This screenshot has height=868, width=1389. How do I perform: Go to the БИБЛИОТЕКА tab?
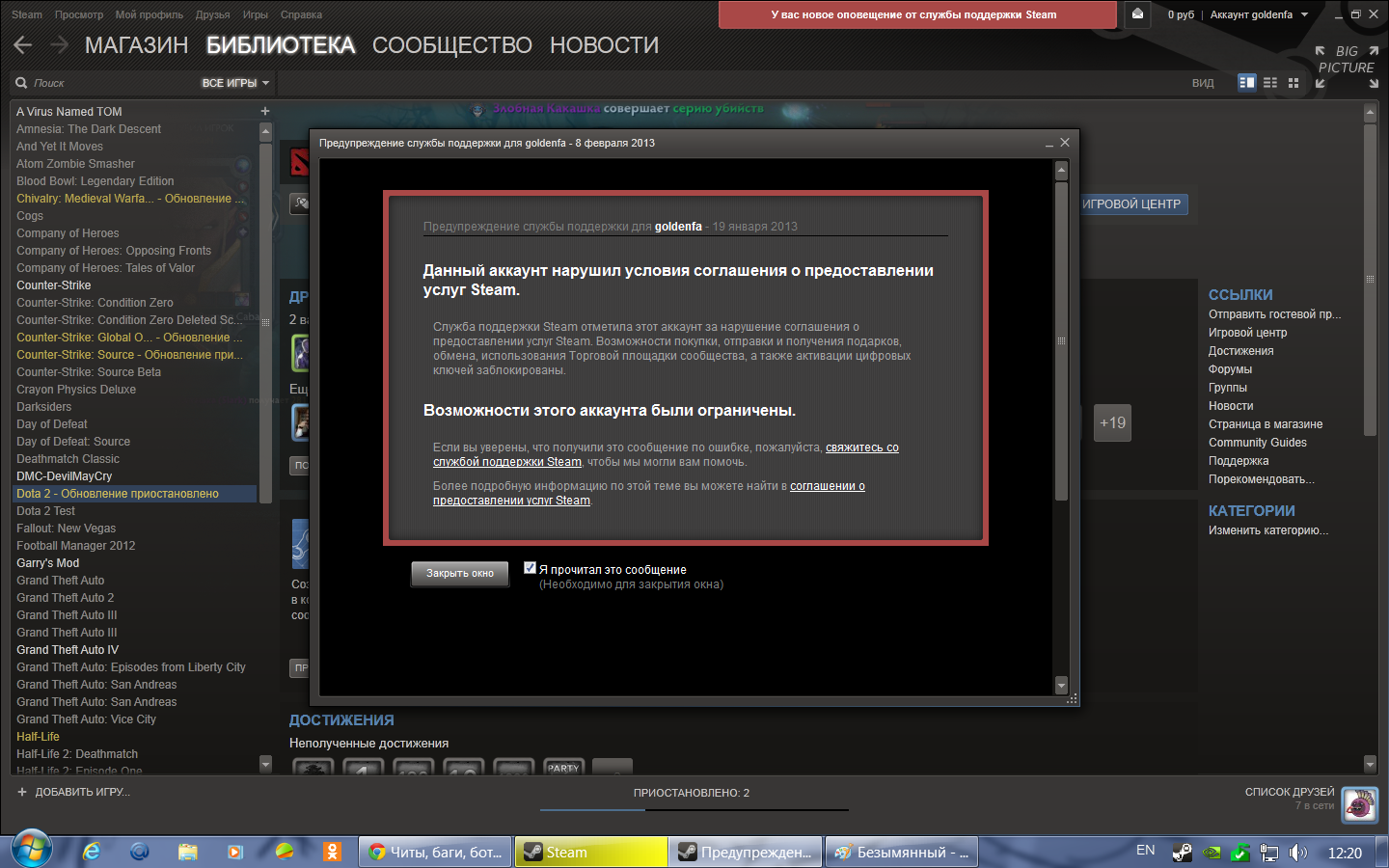pos(281,45)
